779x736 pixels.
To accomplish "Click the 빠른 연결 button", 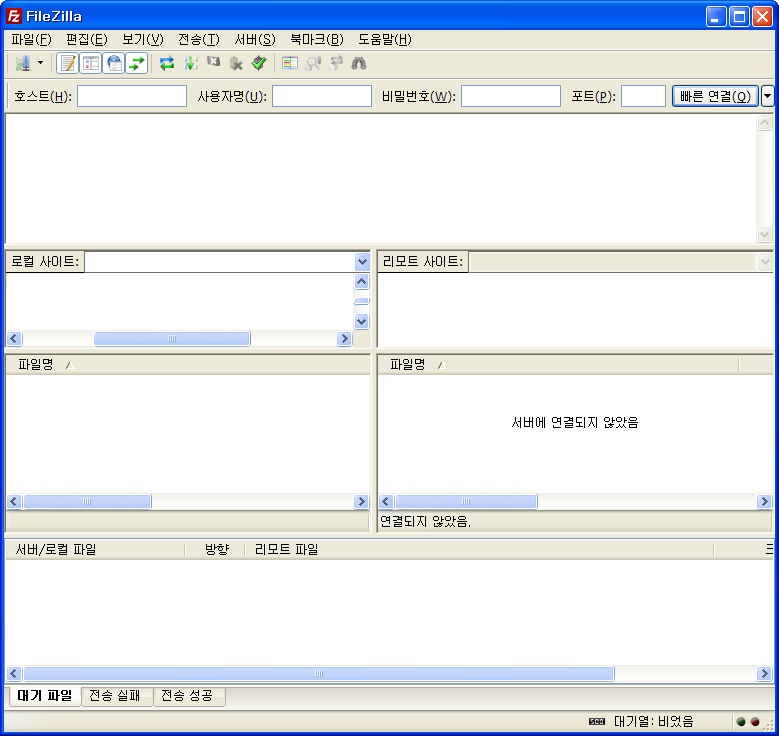I will pyautogui.click(x=715, y=96).
